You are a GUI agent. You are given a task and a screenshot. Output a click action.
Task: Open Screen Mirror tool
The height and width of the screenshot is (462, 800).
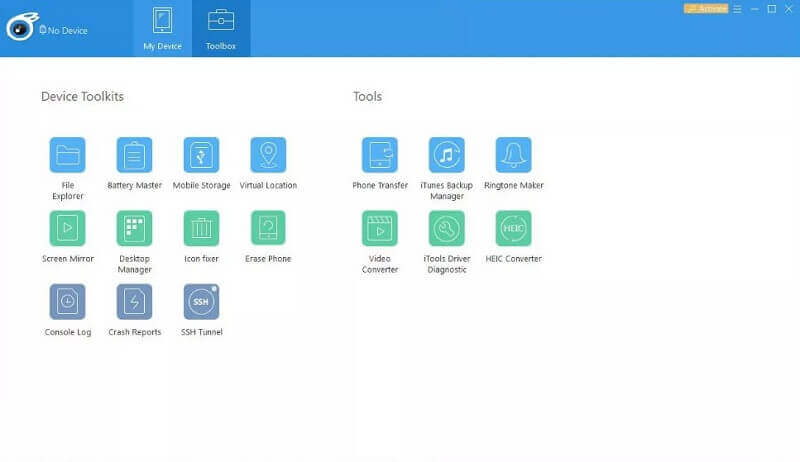(x=67, y=228)
